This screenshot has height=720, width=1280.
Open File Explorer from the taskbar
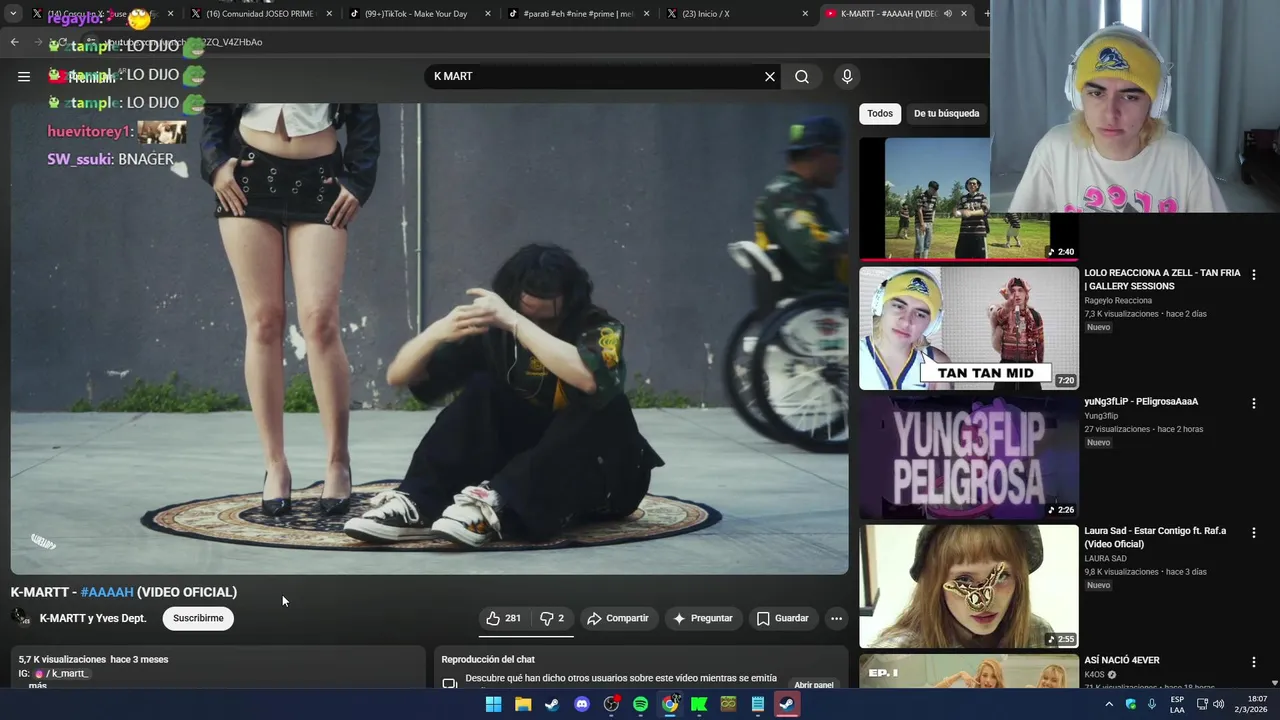[523, 704]
